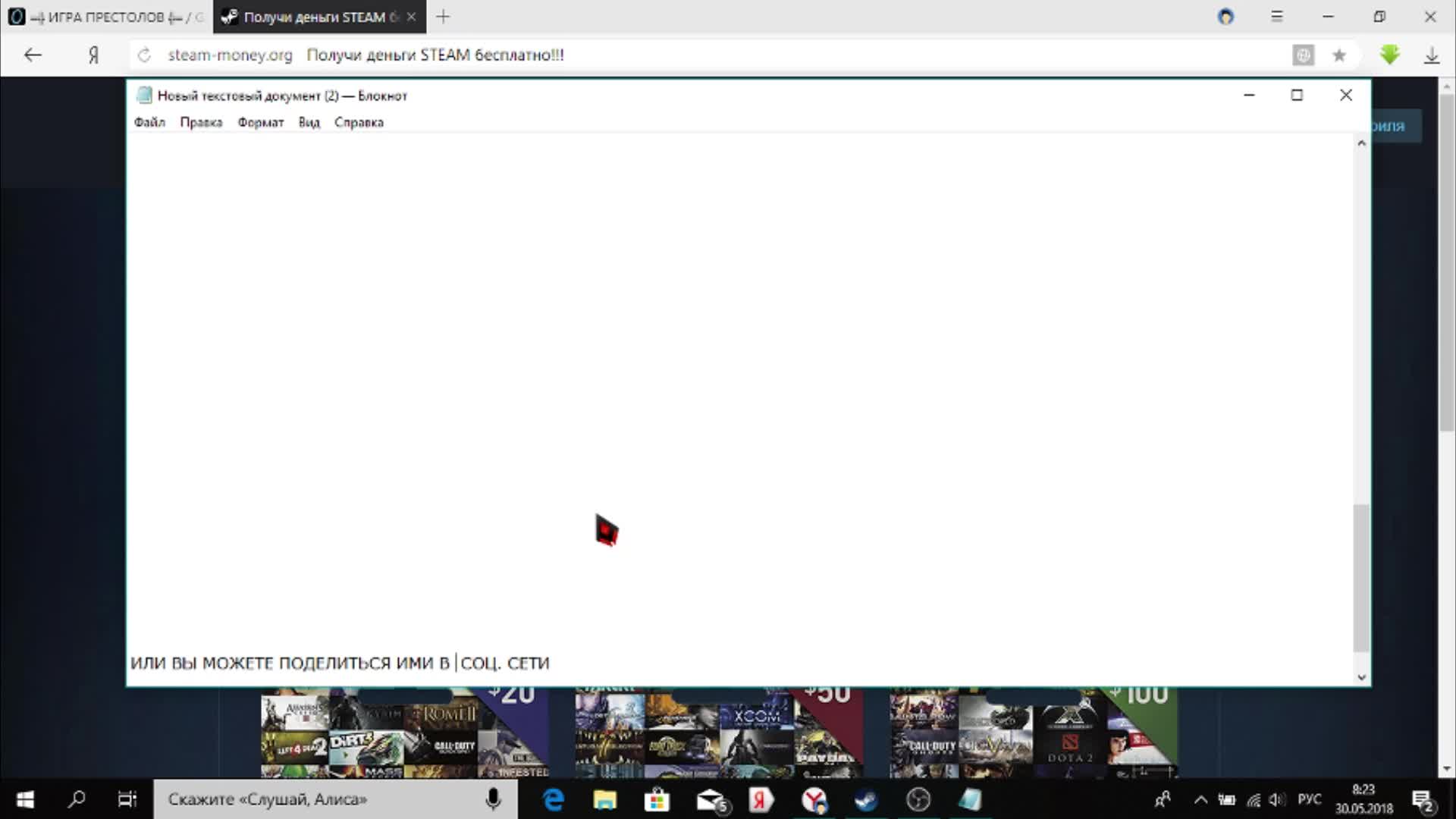1456x819 pixels.
Task: Select the Получи деньги STEAM tab
Action: (x=319, y=17)
